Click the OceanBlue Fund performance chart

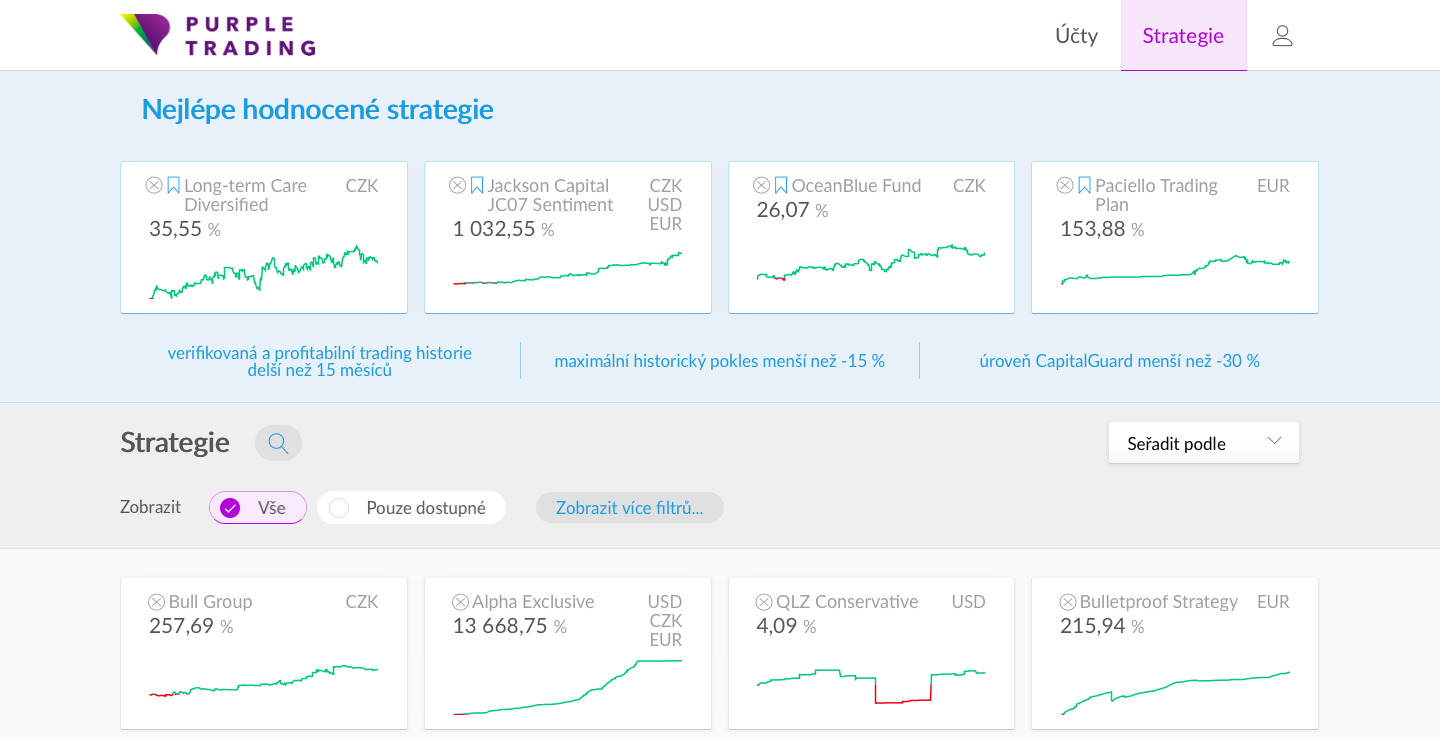point(871,262)
